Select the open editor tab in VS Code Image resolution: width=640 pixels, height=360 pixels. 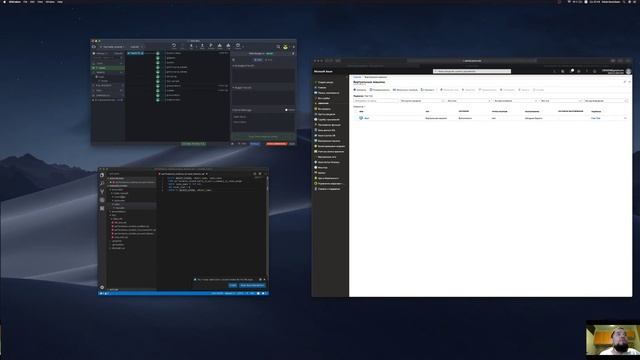183,174
